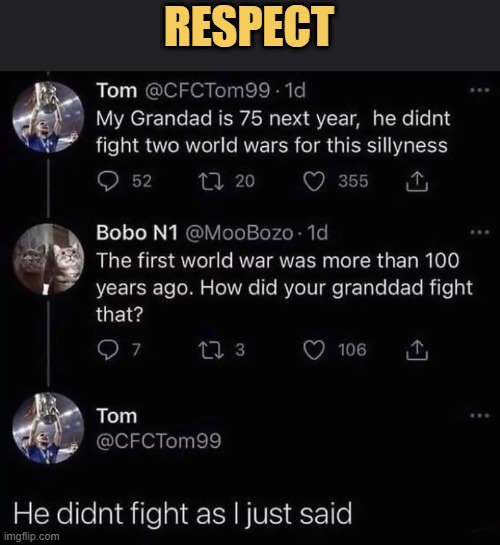Open Bobo N1's cat avatar
The width and height of the screenshot is (500, 545).
click(48, 259)
